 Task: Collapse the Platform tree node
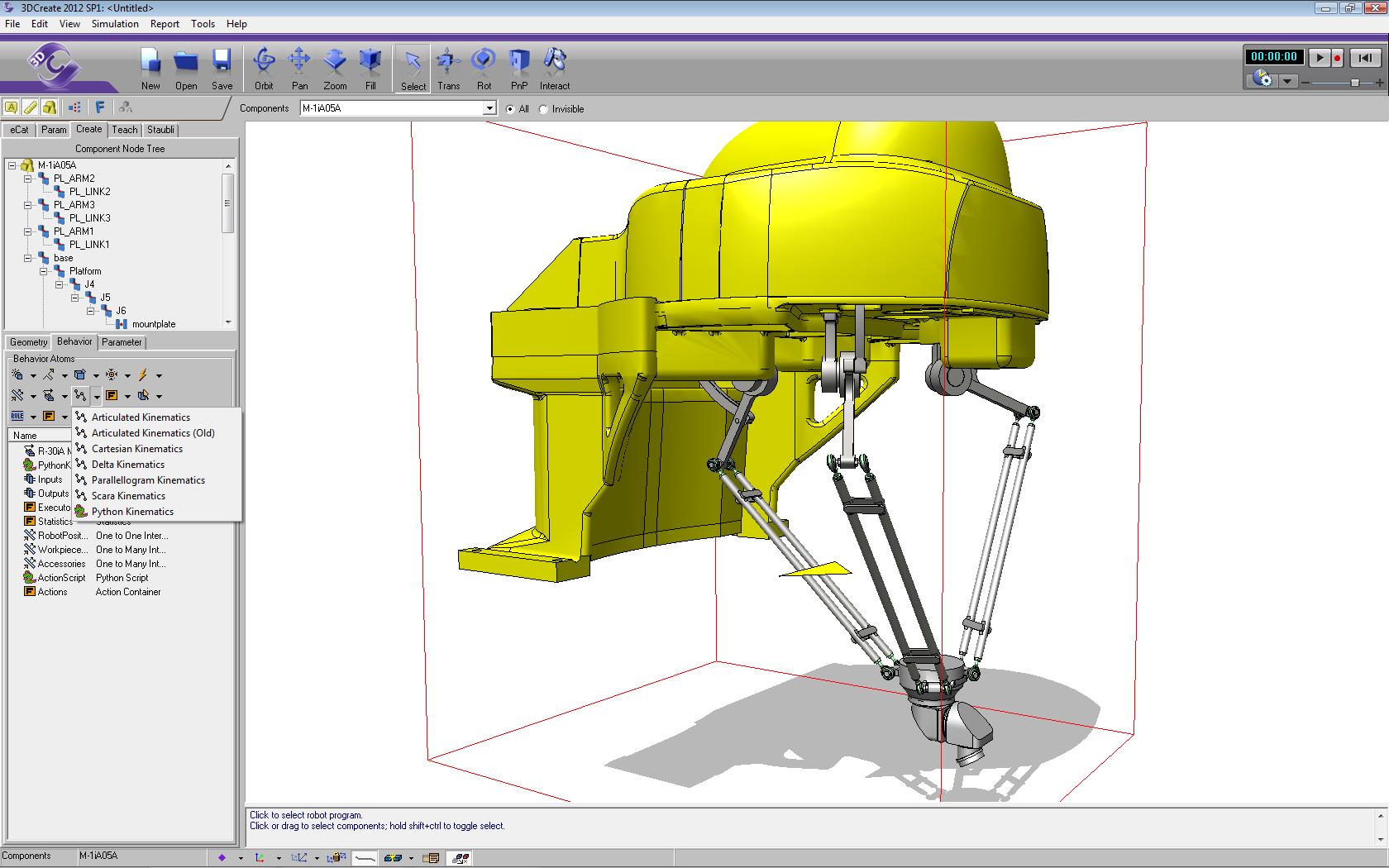43,271
